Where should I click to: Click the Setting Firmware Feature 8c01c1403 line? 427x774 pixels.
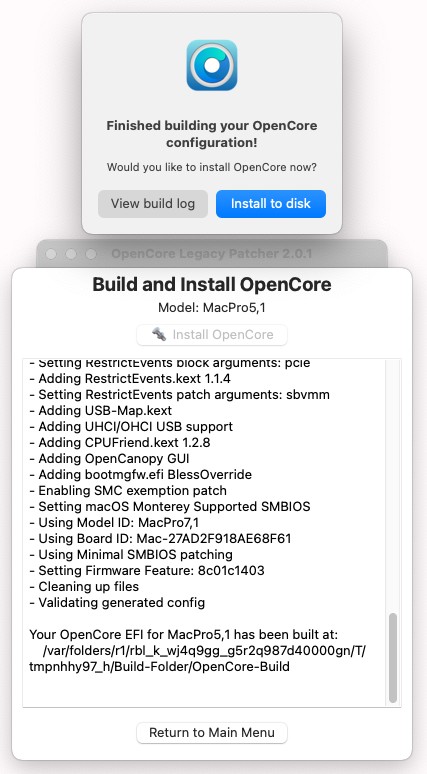147,571
